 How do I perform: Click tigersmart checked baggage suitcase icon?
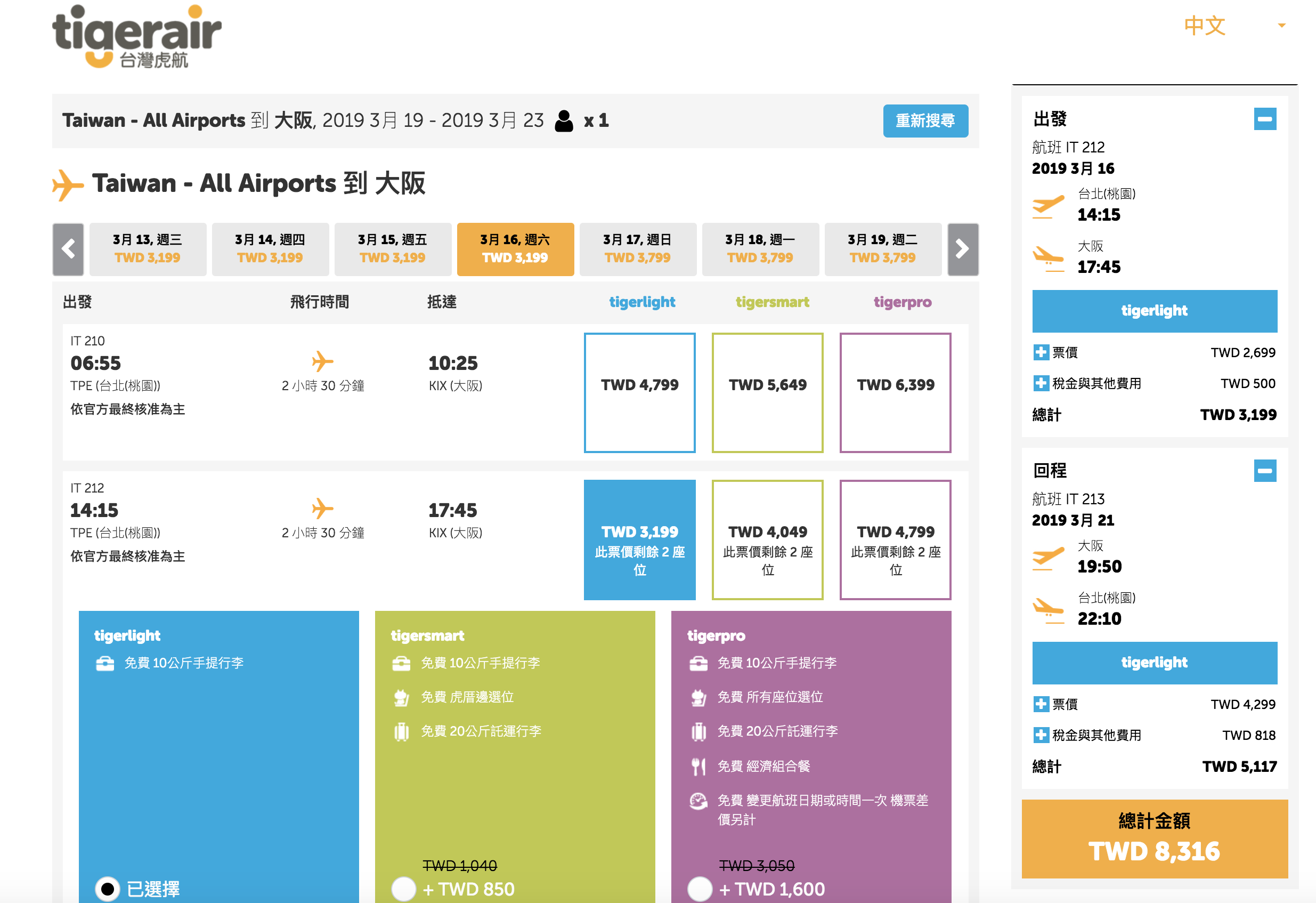click(402, 732)
